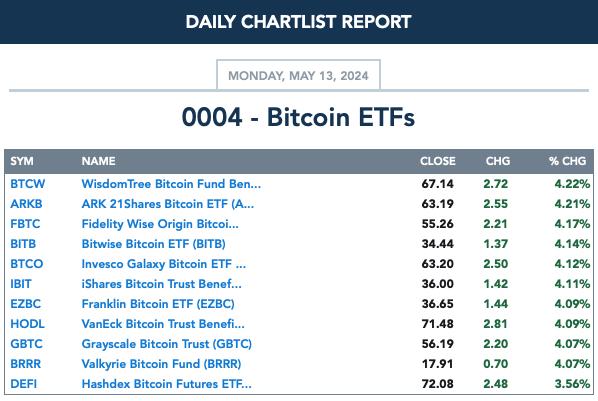Open Invesco Galaxy Bitcoin ETF link

[164, 264]
